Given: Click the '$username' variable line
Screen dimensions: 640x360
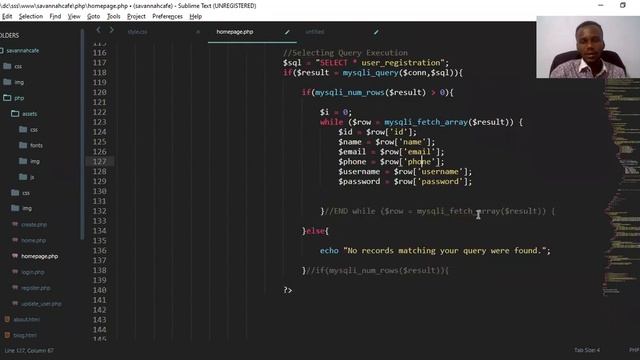Looking at the screenshot, I should [x=405, y=172].
